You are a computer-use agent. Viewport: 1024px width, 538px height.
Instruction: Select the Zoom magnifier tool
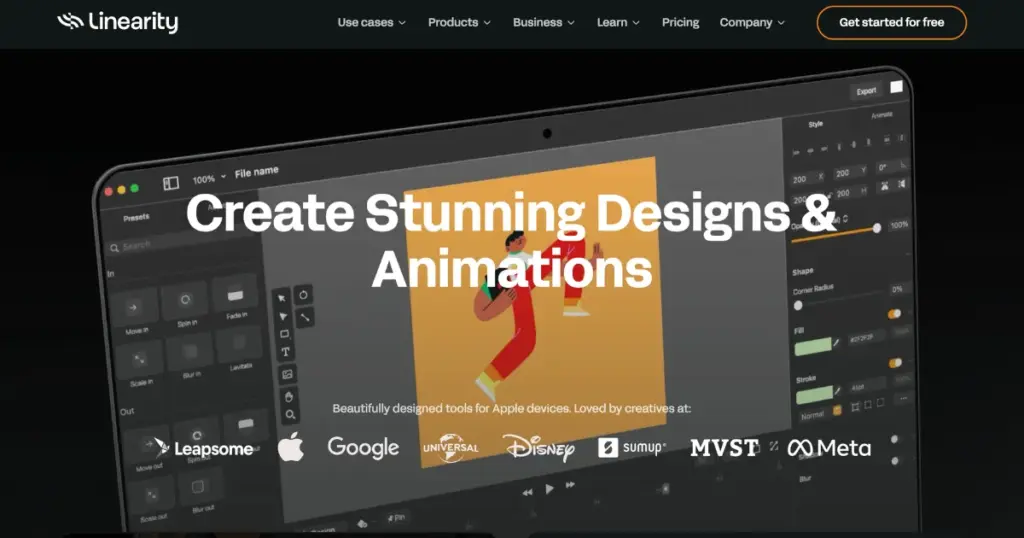coord(290,415)
